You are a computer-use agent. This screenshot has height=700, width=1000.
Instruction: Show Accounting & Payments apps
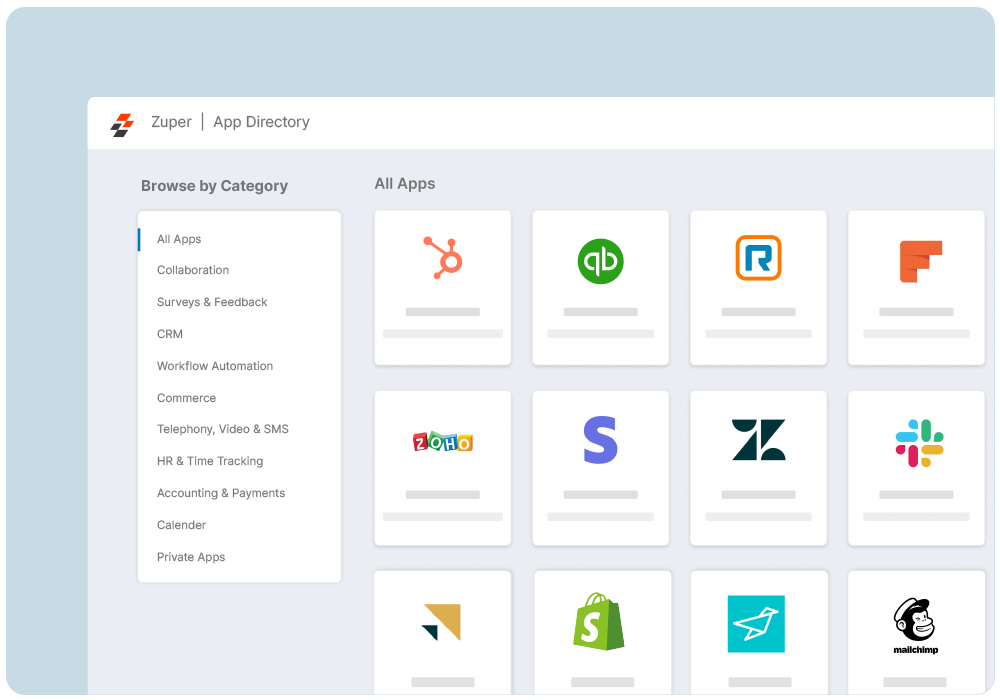pyautogui.click(x=221, y=493)
